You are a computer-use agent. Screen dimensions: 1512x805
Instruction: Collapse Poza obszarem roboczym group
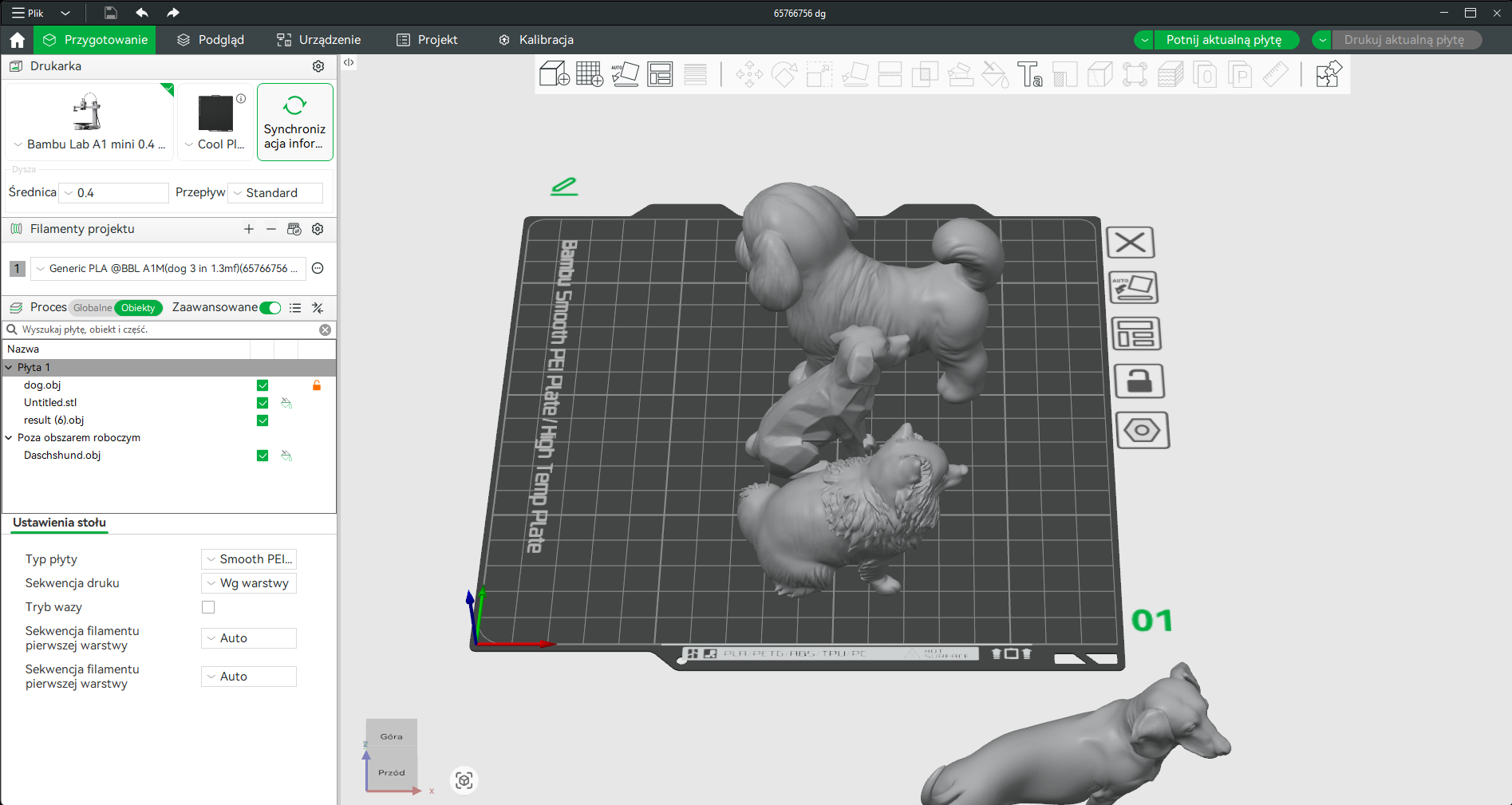[9, 438]
